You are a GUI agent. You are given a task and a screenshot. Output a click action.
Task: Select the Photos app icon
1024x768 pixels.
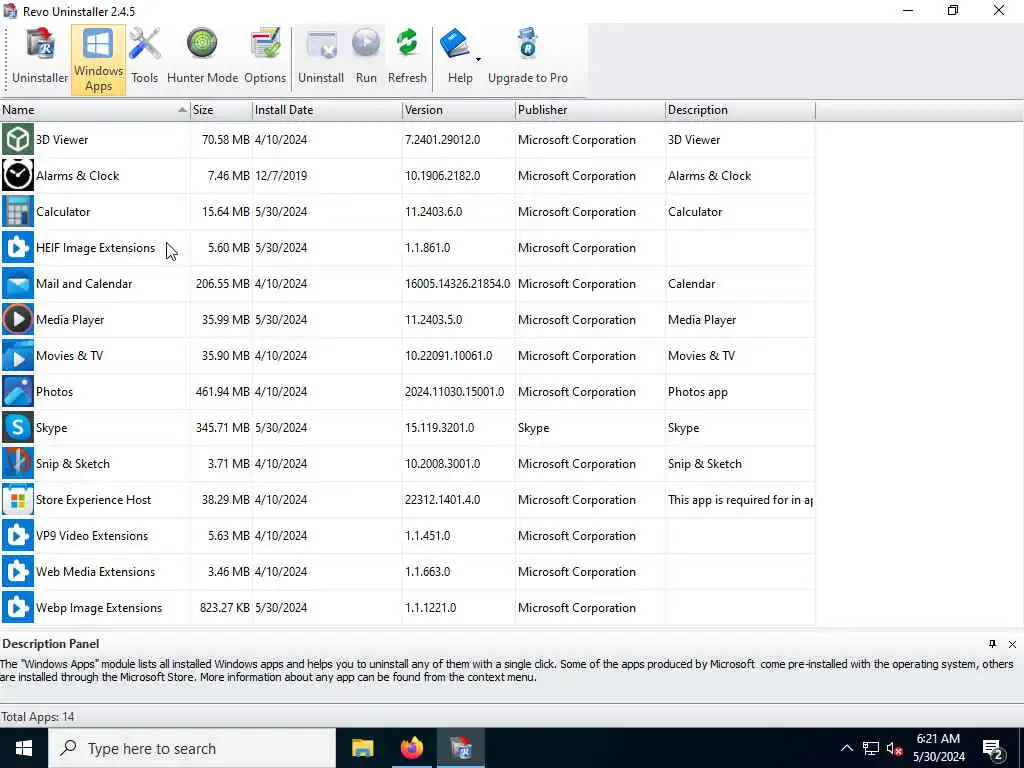tap(18, 391)
